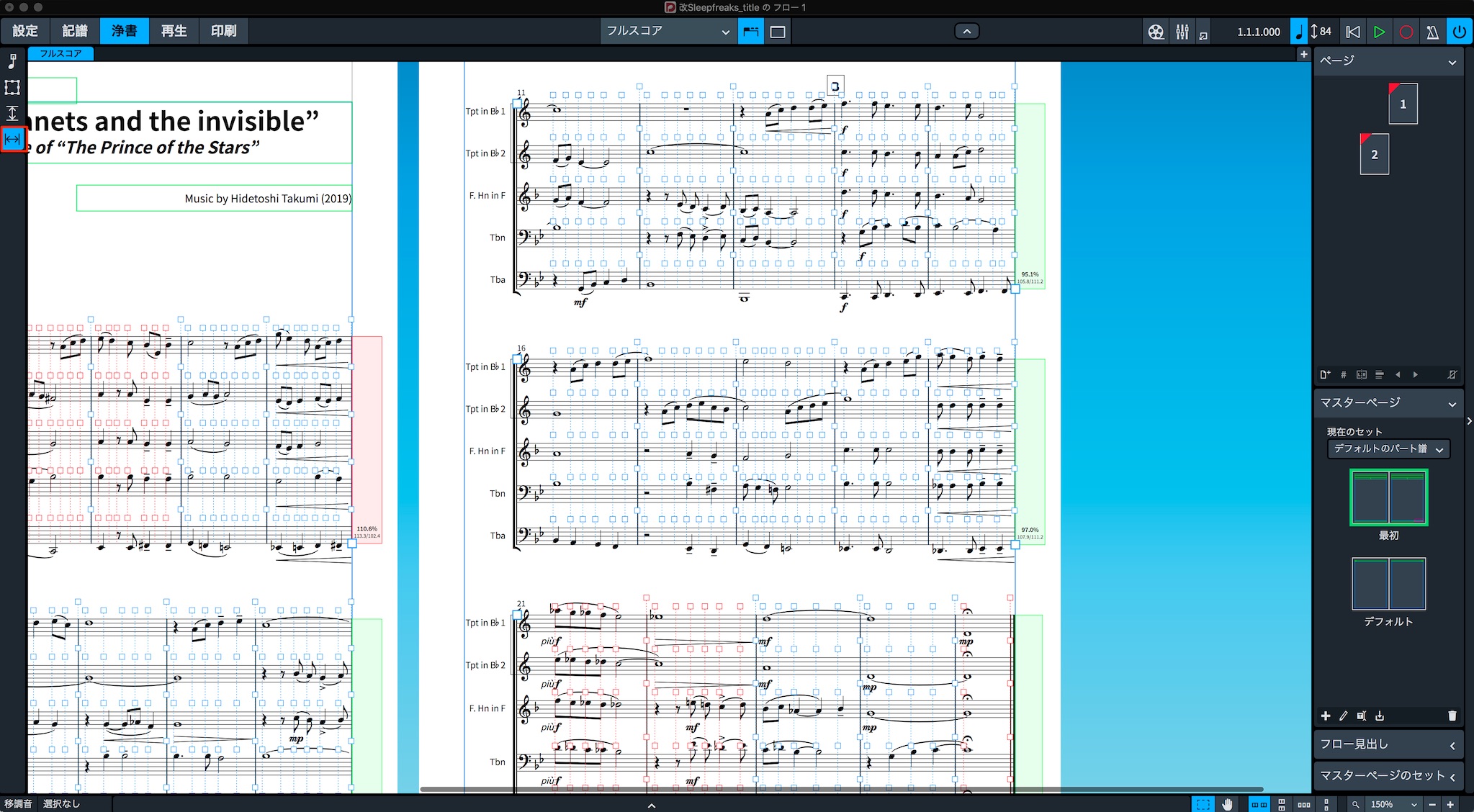Screen dimensions: 1474x812
Task: Switch to Play mode (再生)
Action: [174, 31]
